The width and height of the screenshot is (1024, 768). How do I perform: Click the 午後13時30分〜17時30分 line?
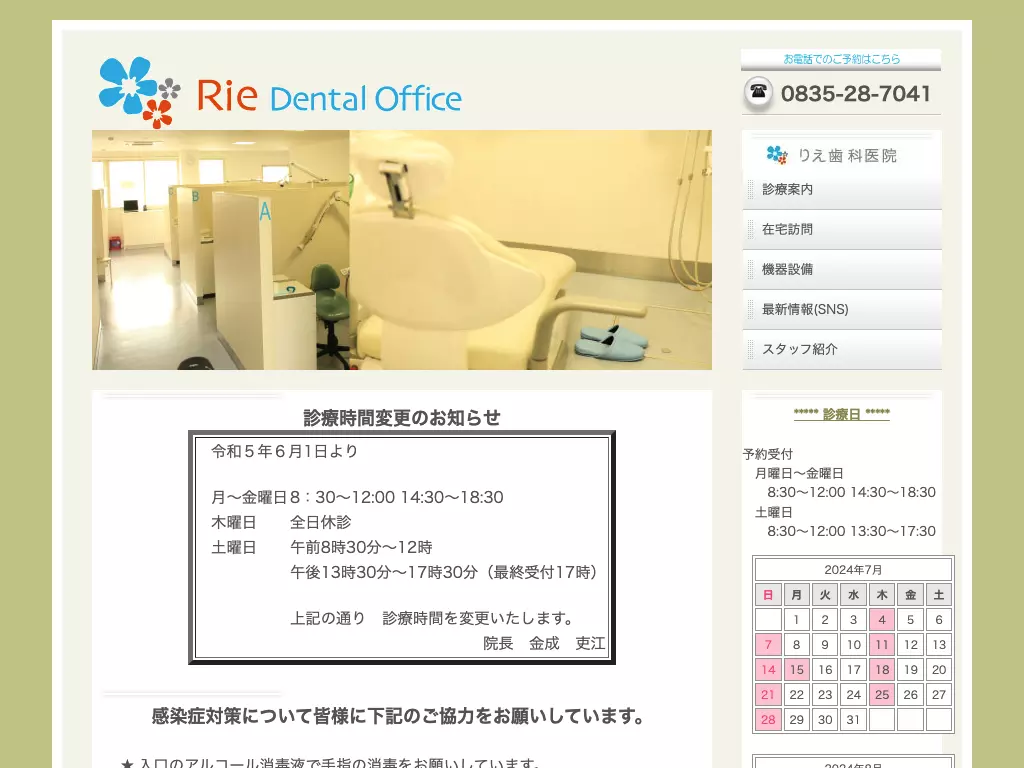pos(444,572)
